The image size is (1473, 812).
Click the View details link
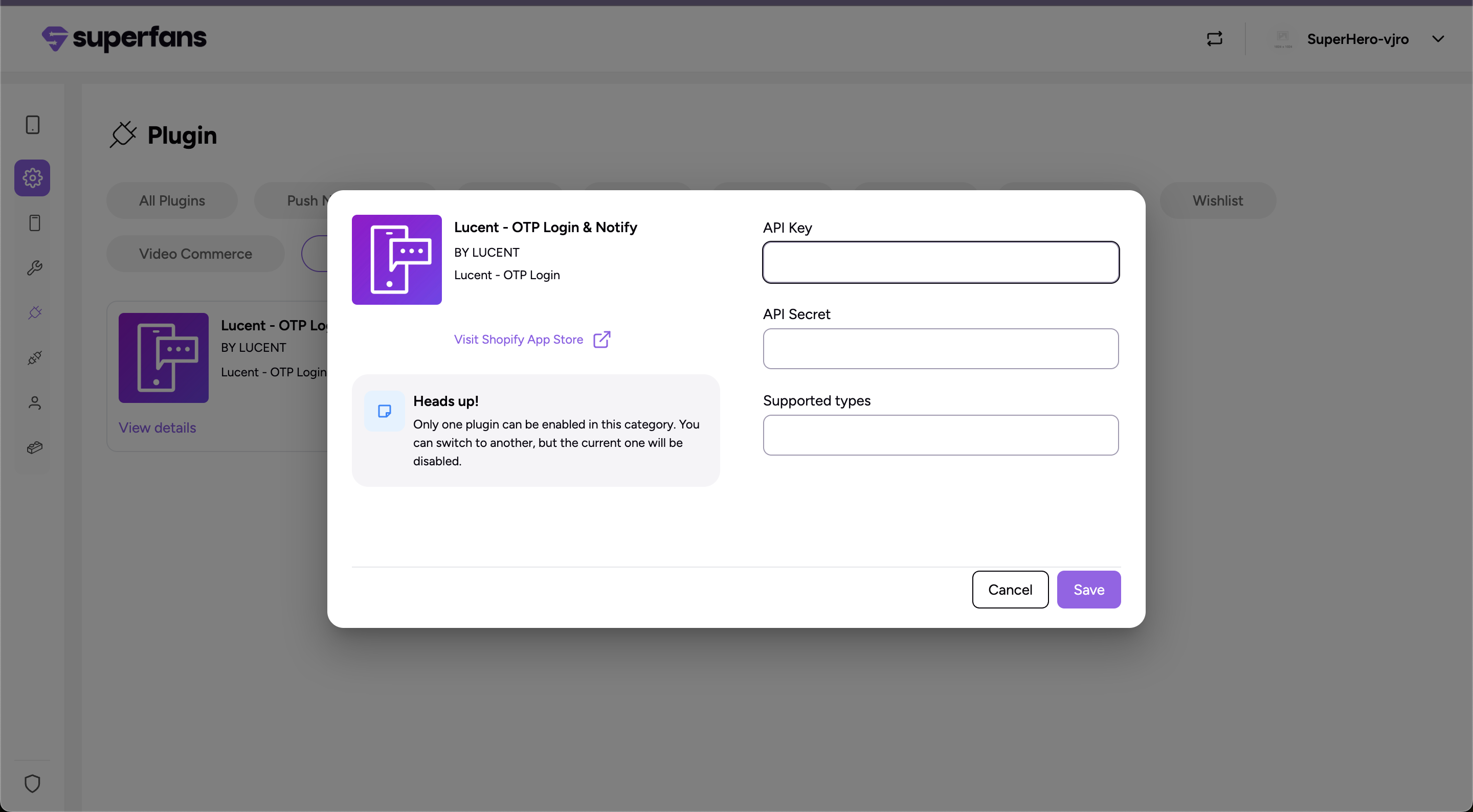tap(157, 427)
